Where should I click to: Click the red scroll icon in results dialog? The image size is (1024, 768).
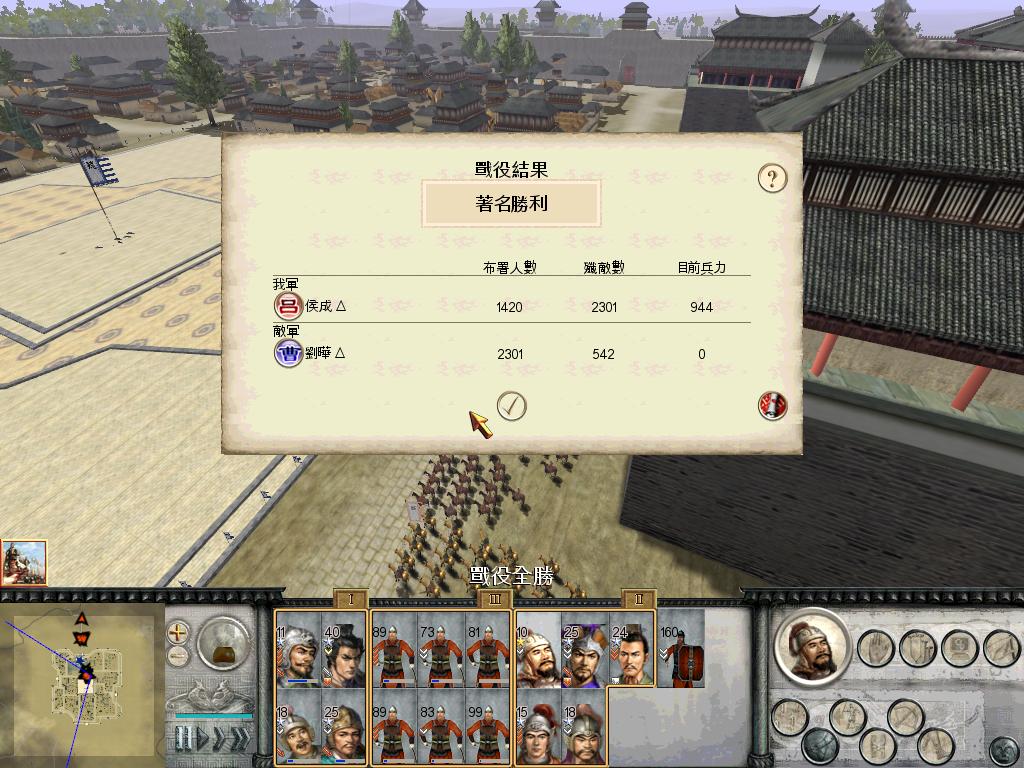click(x=772, y=406)
